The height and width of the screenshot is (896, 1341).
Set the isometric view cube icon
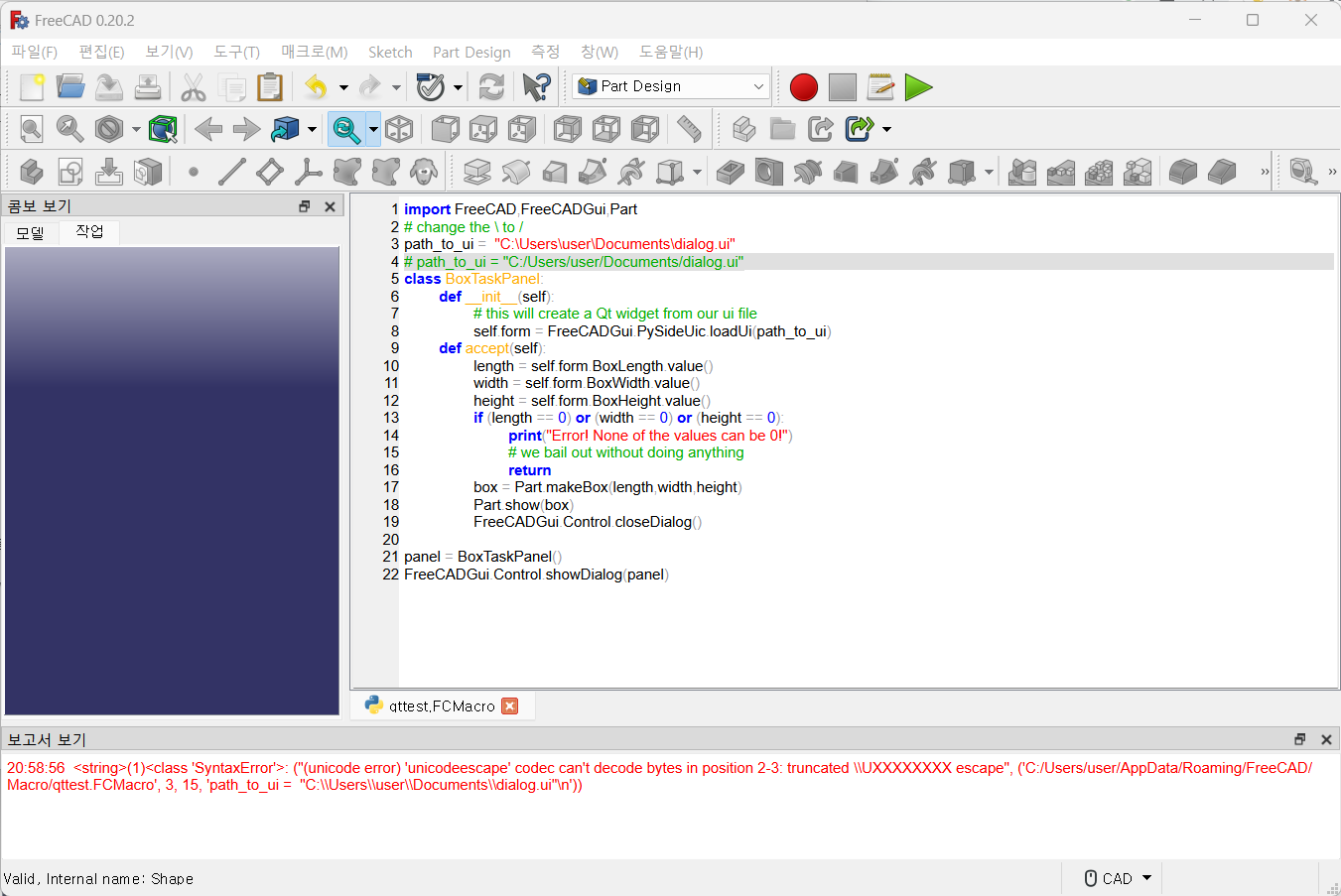(399, 129)
